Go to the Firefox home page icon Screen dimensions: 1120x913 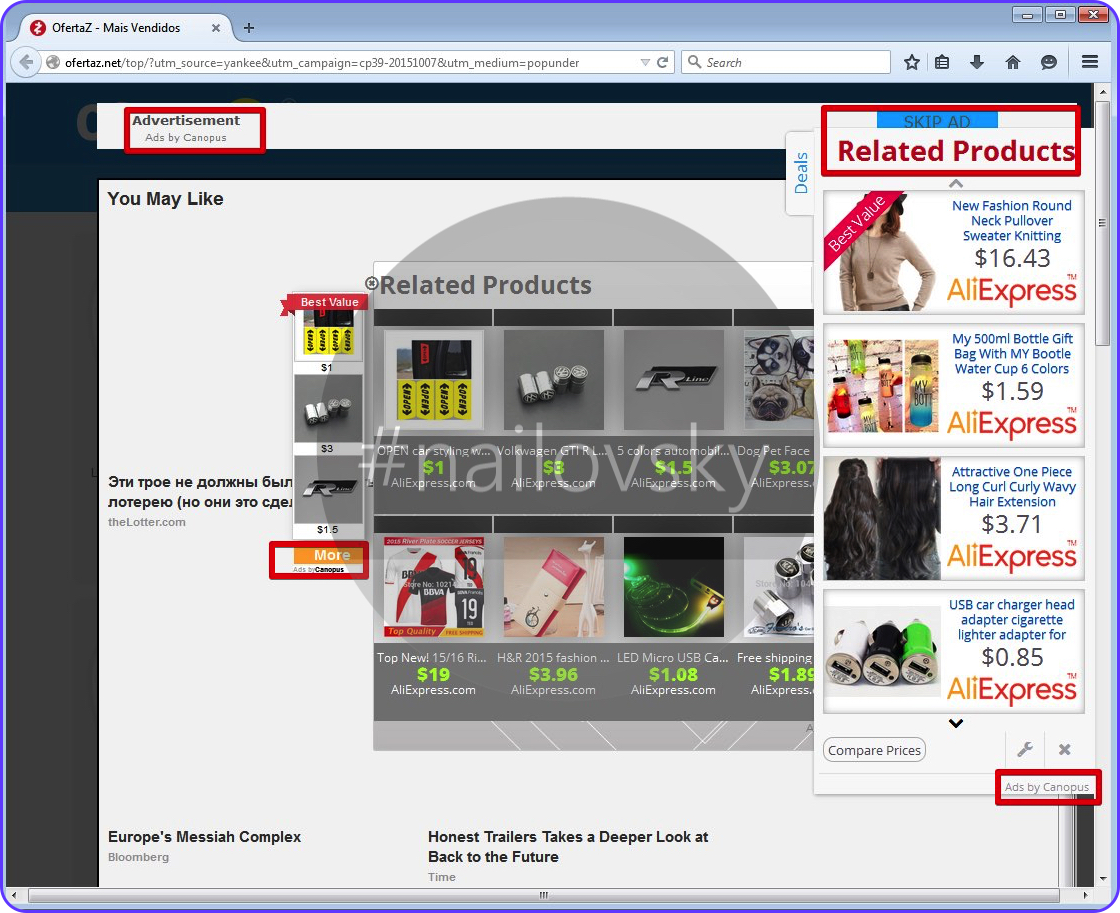click(x=1013, y=62)
